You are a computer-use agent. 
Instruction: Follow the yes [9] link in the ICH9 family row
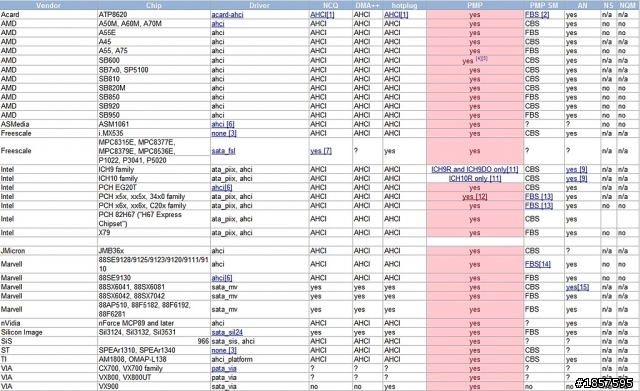(576, 169)
